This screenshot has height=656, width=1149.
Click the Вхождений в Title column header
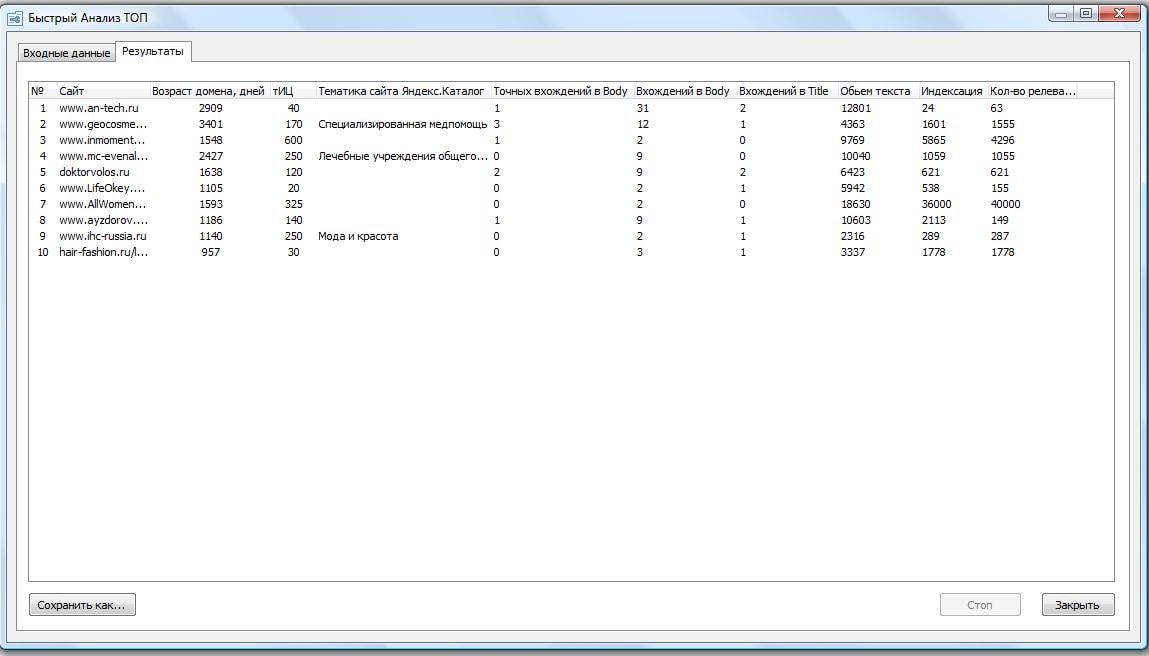tap(784, 91)
